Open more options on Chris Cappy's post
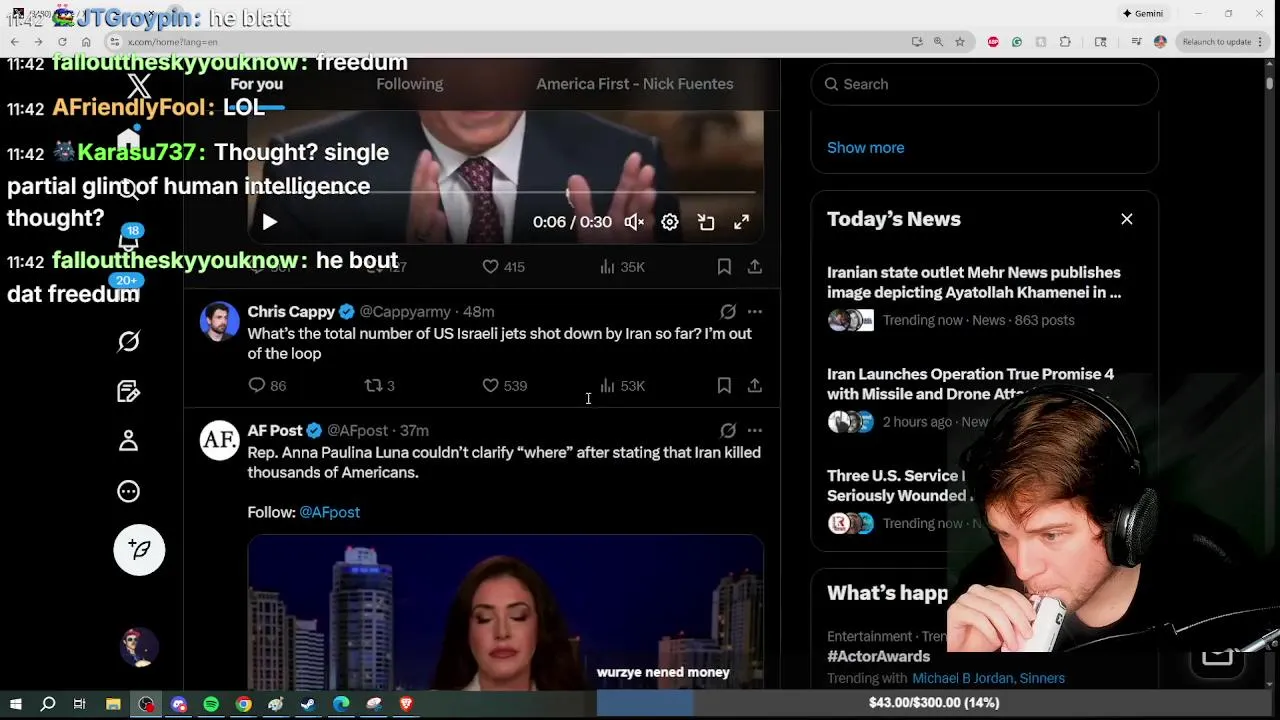1280x720 pixels. pos(755,312)
